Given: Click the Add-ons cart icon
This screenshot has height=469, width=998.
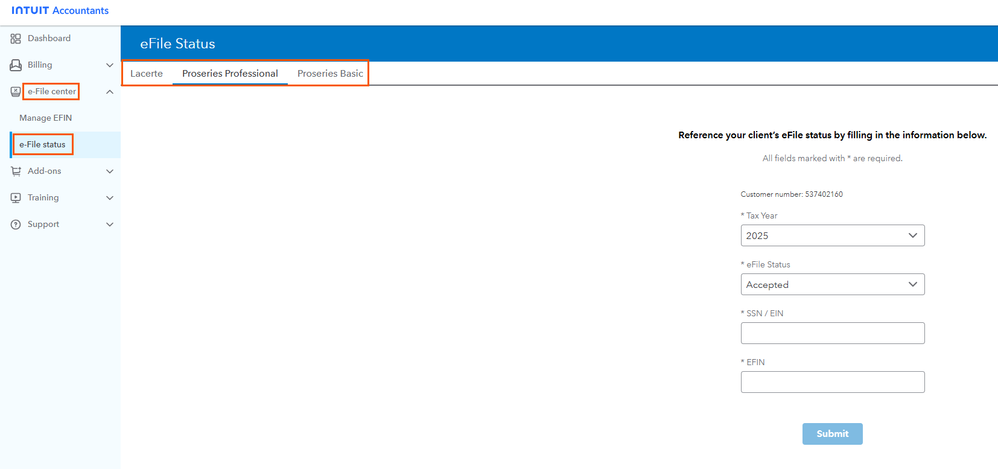Looking at the screenshot, I should (x=15, y=171).
